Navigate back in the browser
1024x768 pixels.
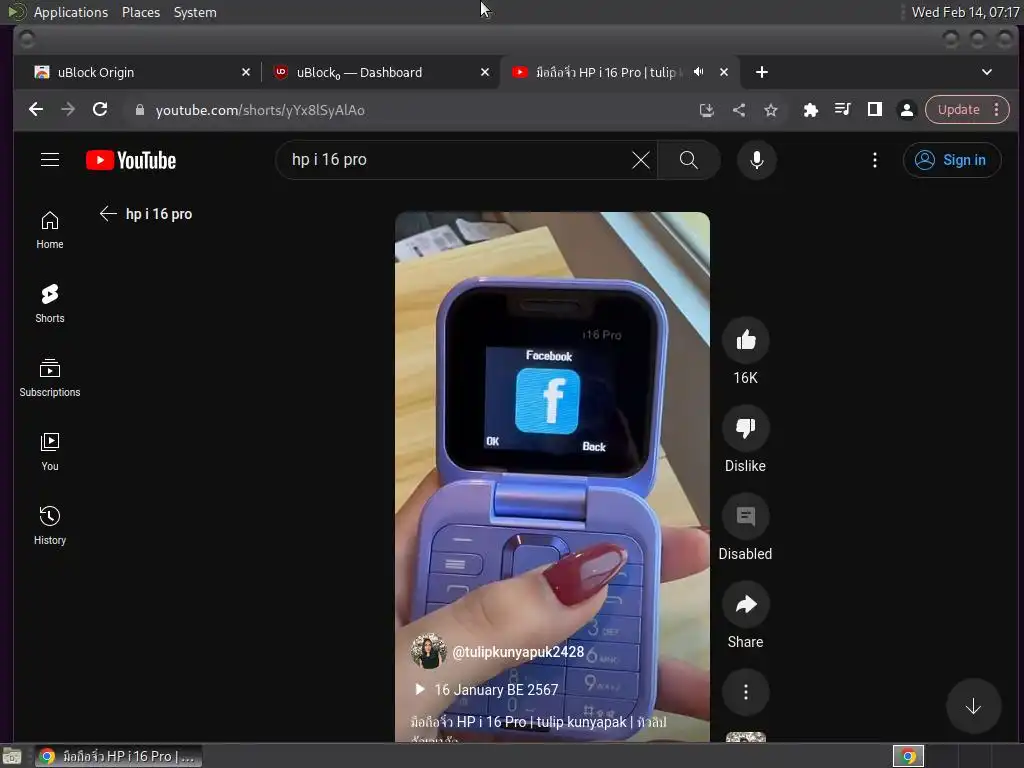click(x=36, y=110)
